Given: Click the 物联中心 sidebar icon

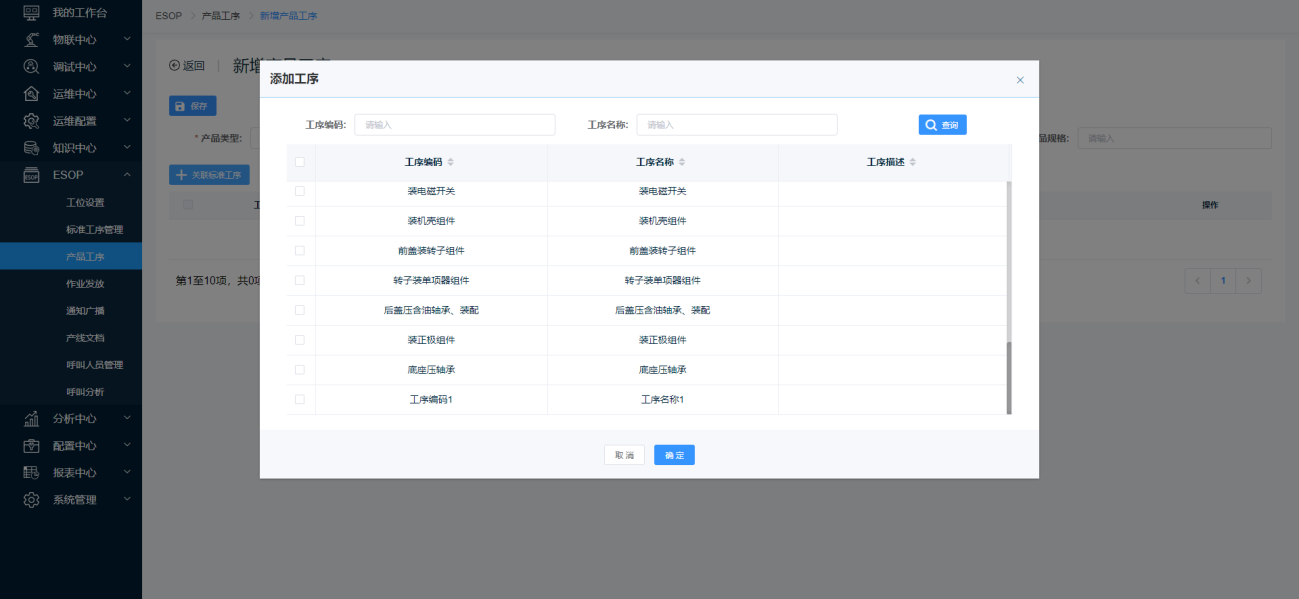Looking at the screenshot, I should (31, 40).
